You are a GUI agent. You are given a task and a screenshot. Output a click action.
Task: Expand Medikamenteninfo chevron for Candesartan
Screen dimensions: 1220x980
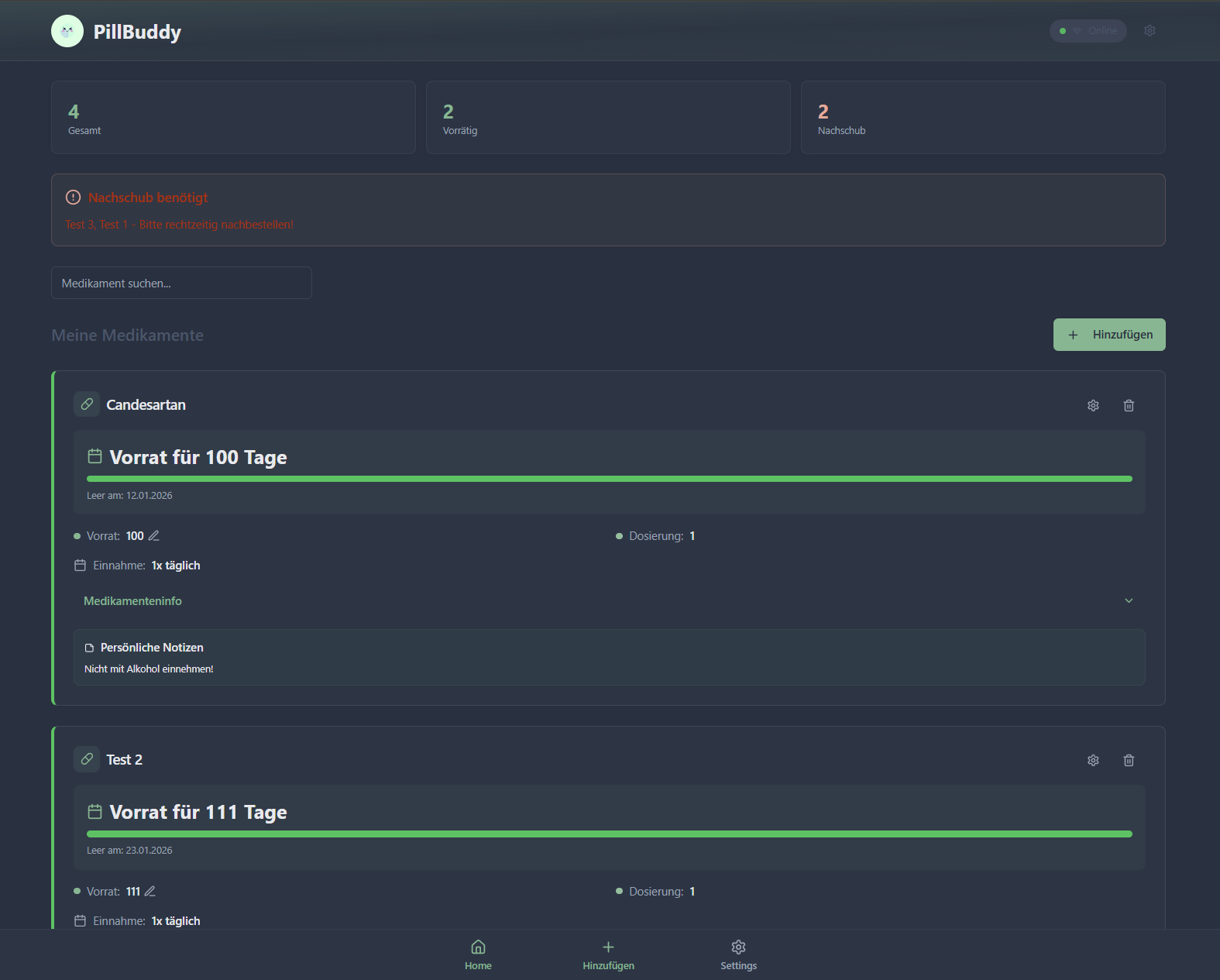coord(1129,601)
